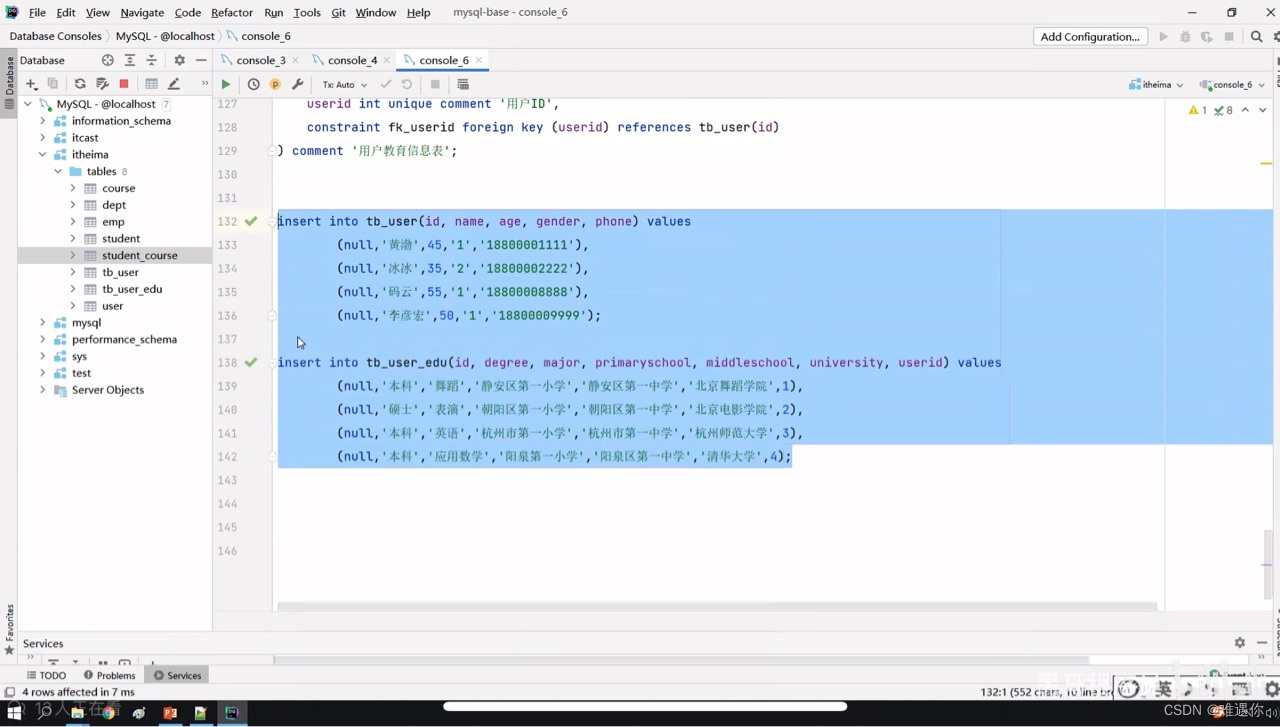Click the Edit Source pencil icon
Screen dimensions: 1280x727
pyautogui.click(x=174, y=84)
